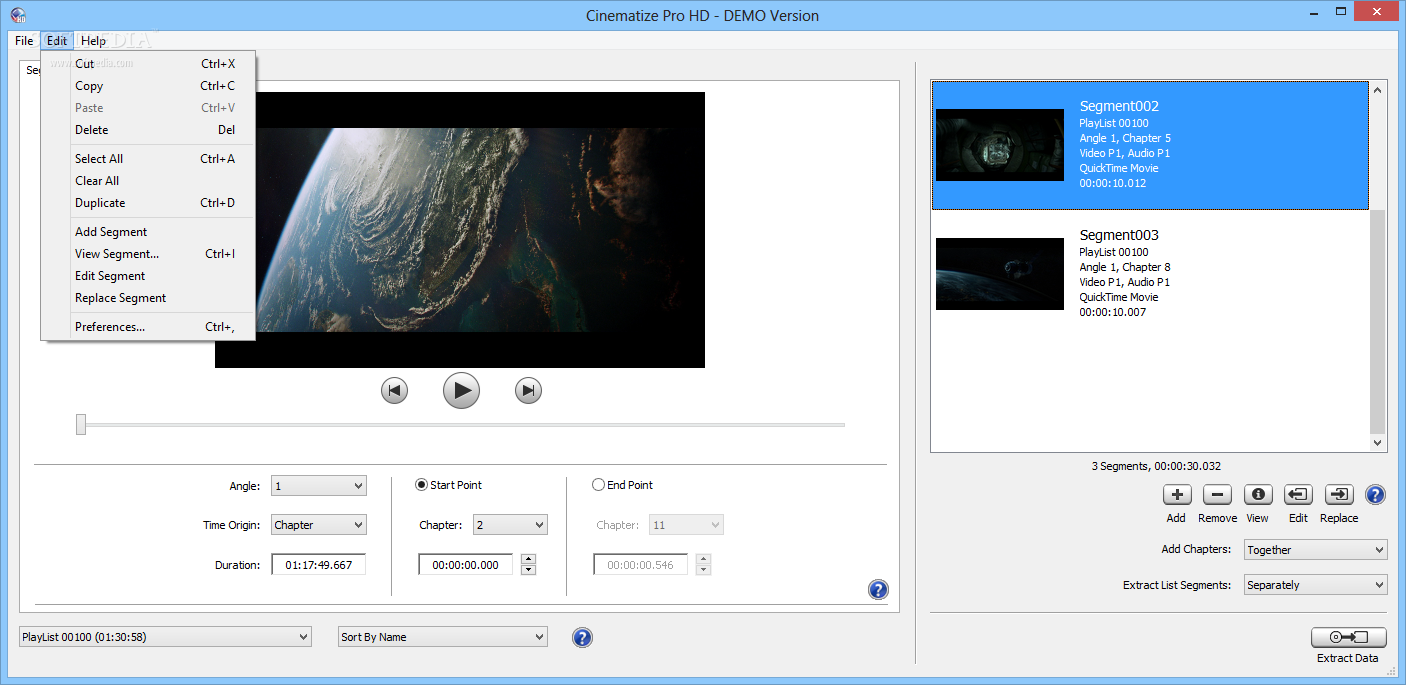
Task: Open Preferences... from Edit menu
Action: [148, 327]
